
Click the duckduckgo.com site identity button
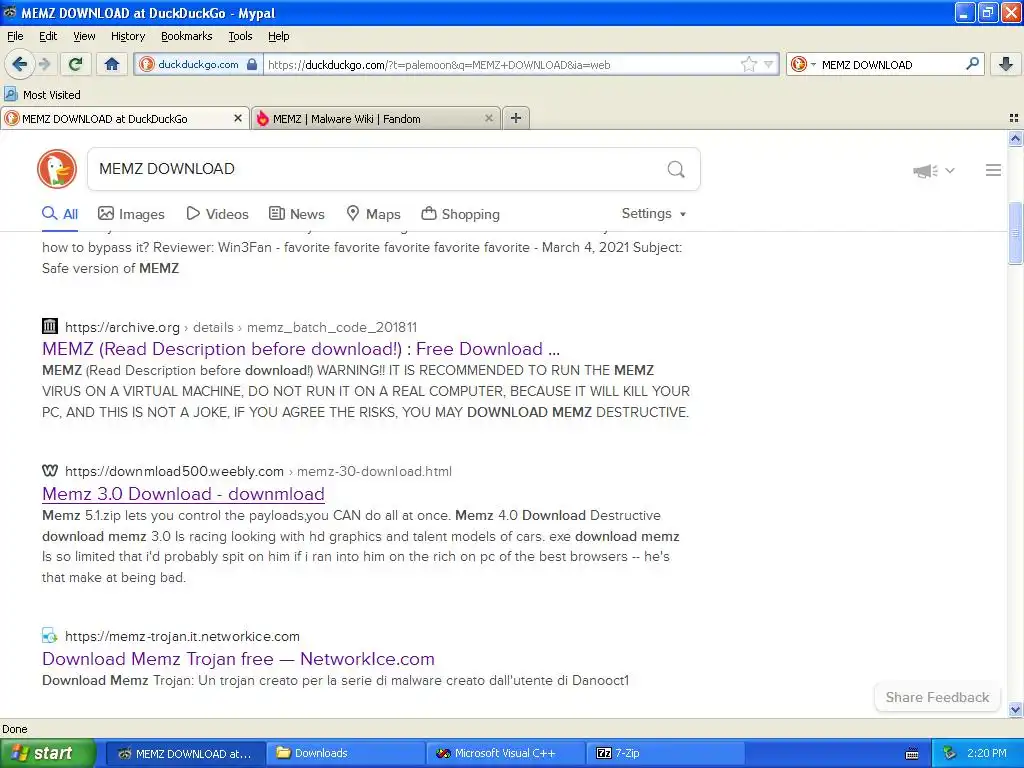198,64
